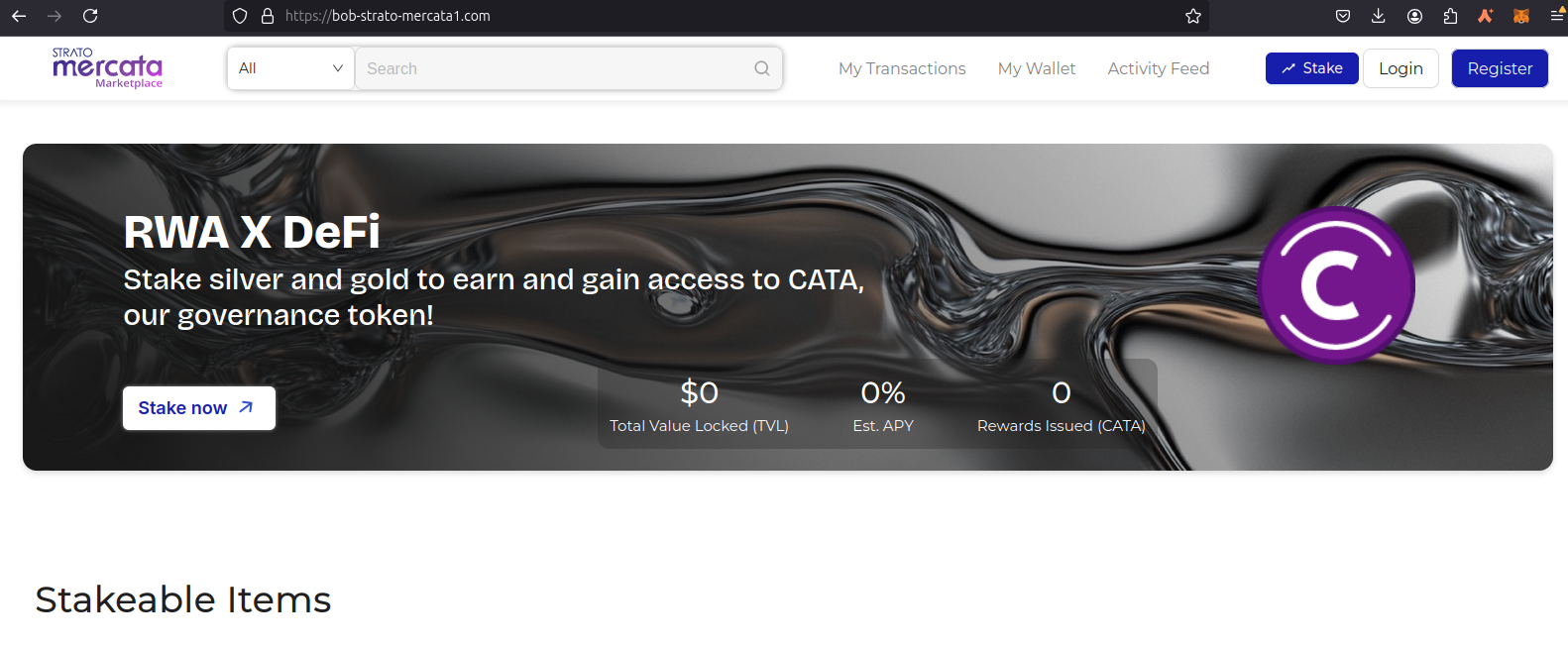Click the STRATO Mercata Marketplace logo
The image size is (1568, 649).
107,67
